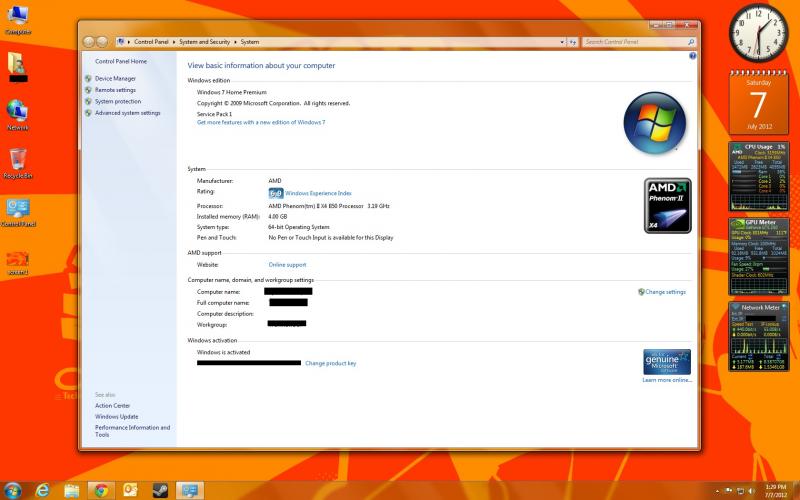The width and height of the screenshot is (800, 500).
Task: Click the analog clock gadget
Action: pyautogui.click(x=759, y=33)
